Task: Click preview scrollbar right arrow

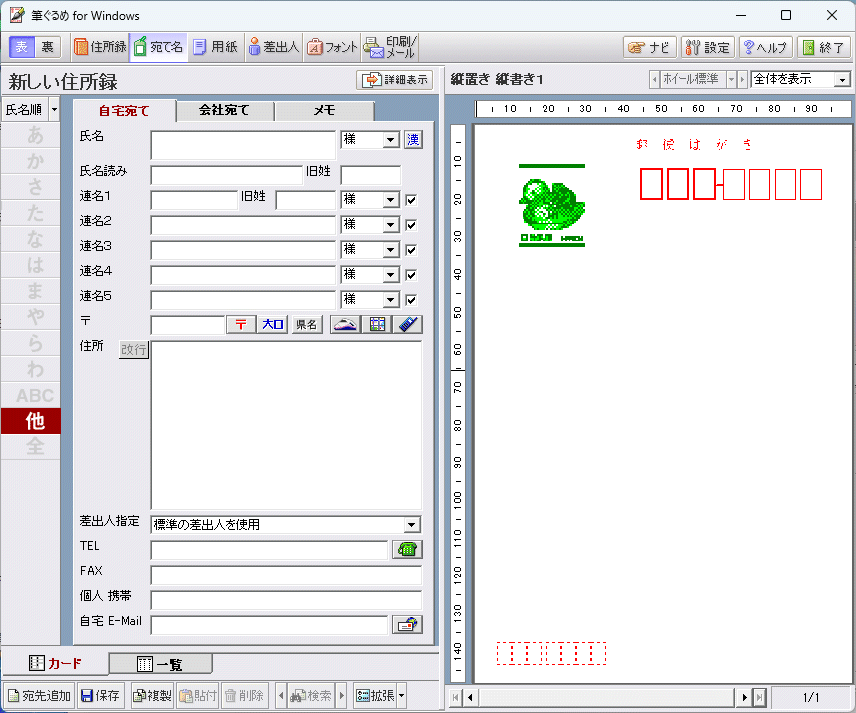Action: (x=744, y=697)
